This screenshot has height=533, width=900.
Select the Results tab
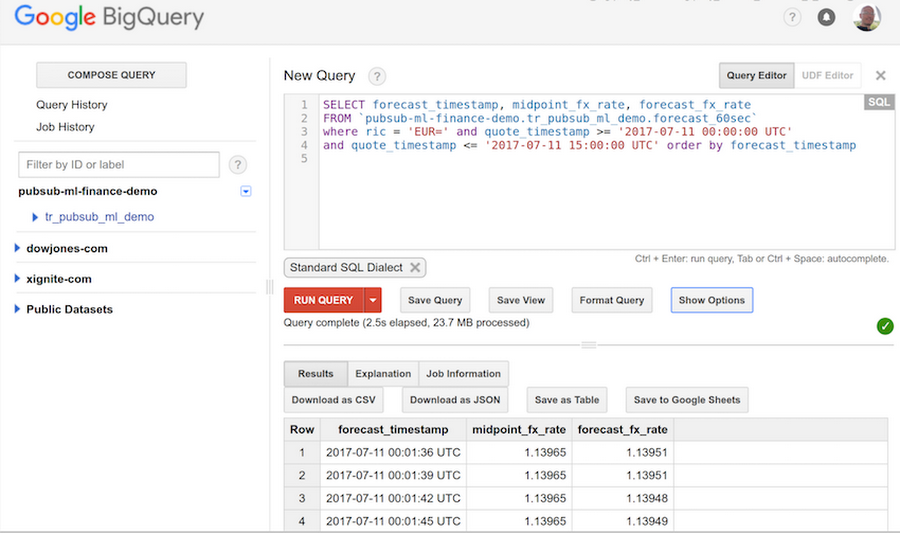pyautogui.click(x=316, y=374)
